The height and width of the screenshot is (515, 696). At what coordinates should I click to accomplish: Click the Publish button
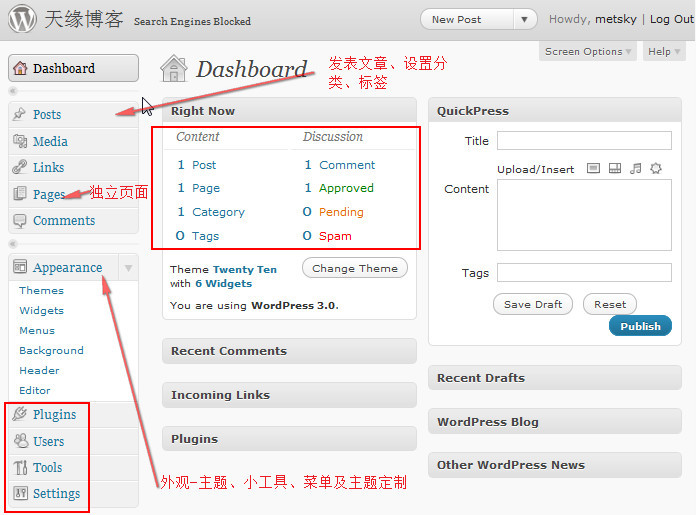[640, 326]
